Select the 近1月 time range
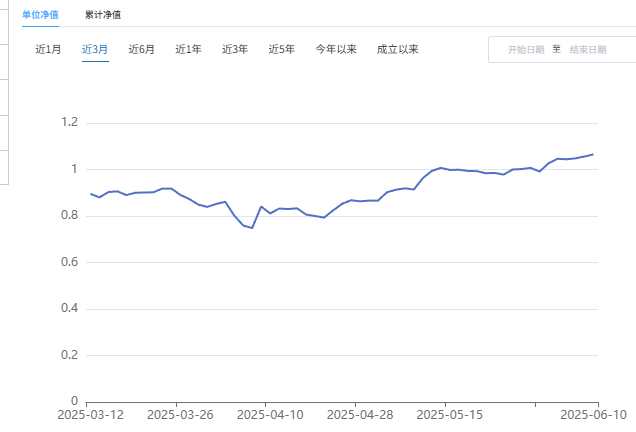Viewport: 636px width, 432px height. pos(48,49)
